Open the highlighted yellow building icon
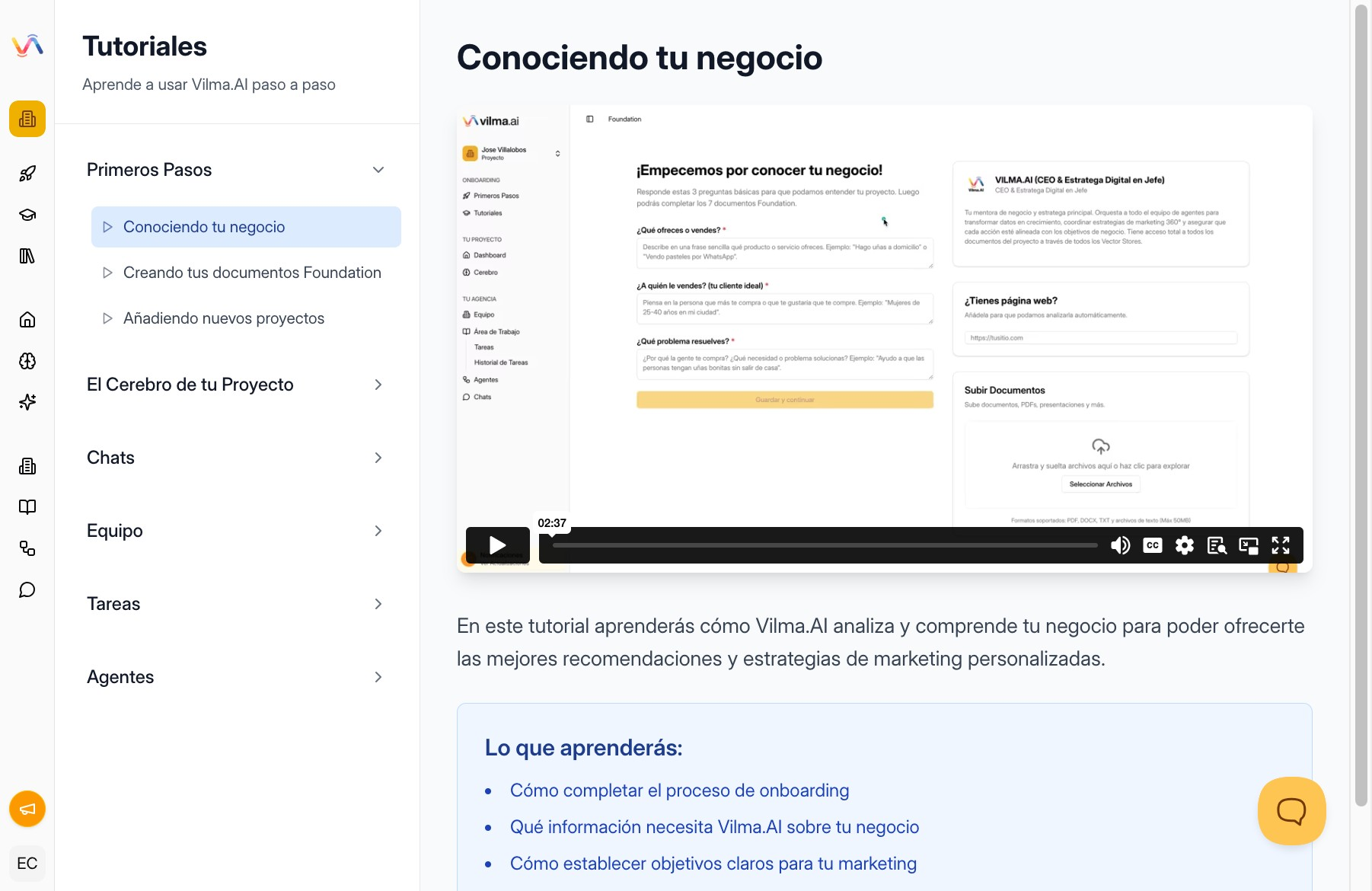 tap(27, 119)
